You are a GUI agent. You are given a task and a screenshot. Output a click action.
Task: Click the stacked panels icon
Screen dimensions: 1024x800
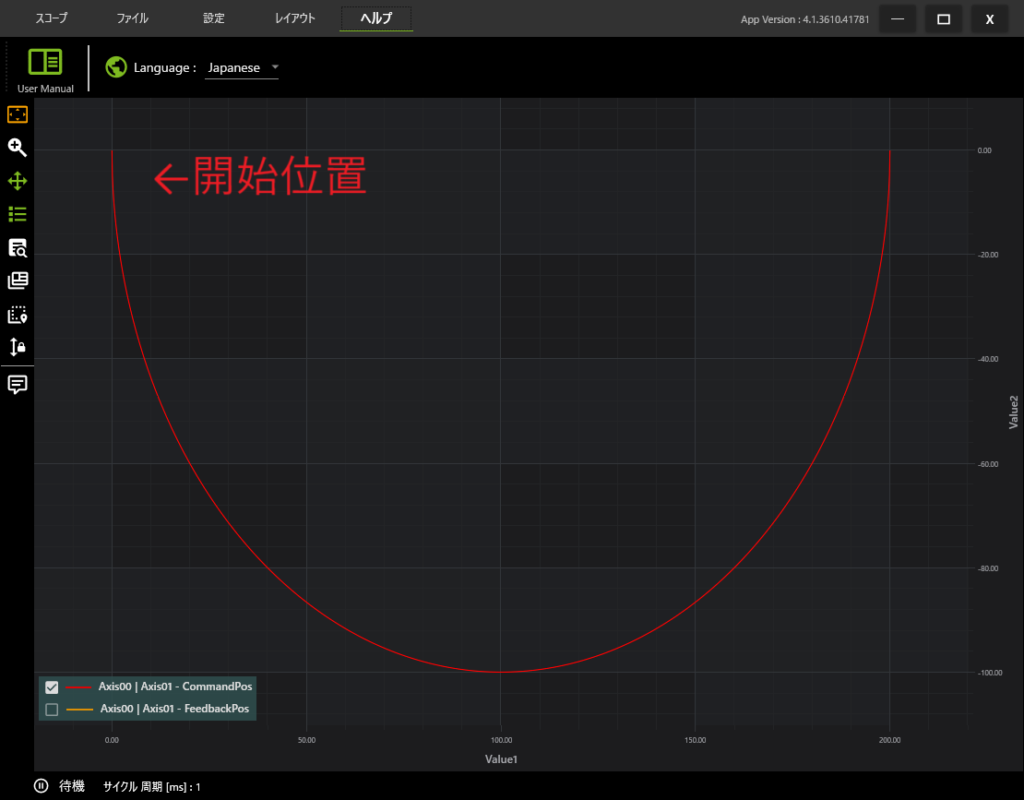coord(17,281)
